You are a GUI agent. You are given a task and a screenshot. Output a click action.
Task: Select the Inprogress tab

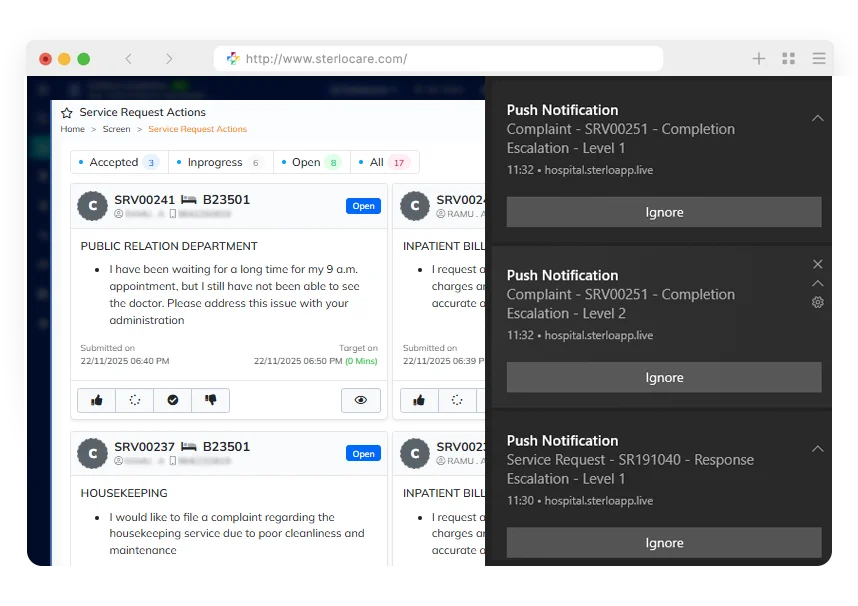(221, 162)
